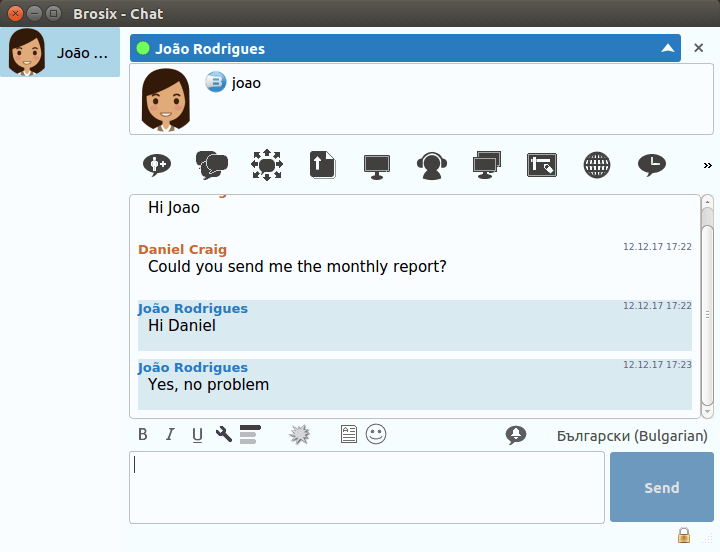Click the send file upload icon
This screenshot has width=720, height=552.
click(x=322, y=165)
